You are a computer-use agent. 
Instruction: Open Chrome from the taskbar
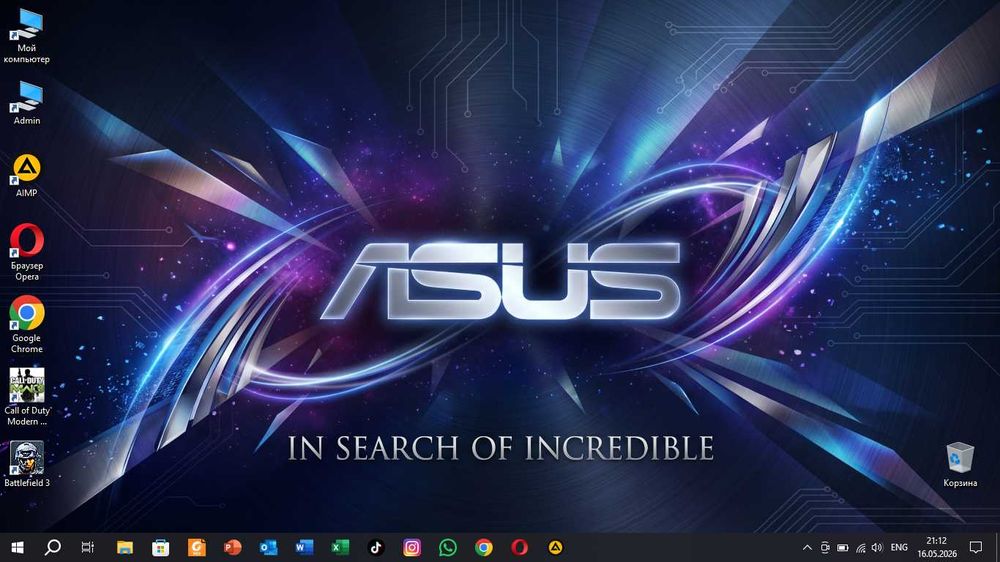click(x=483, y=547)
